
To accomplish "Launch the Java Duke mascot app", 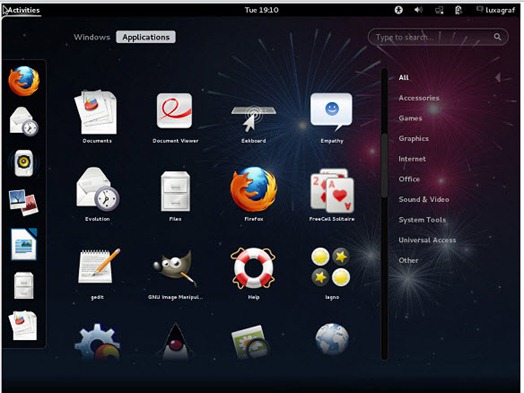I will coord(175,342).
